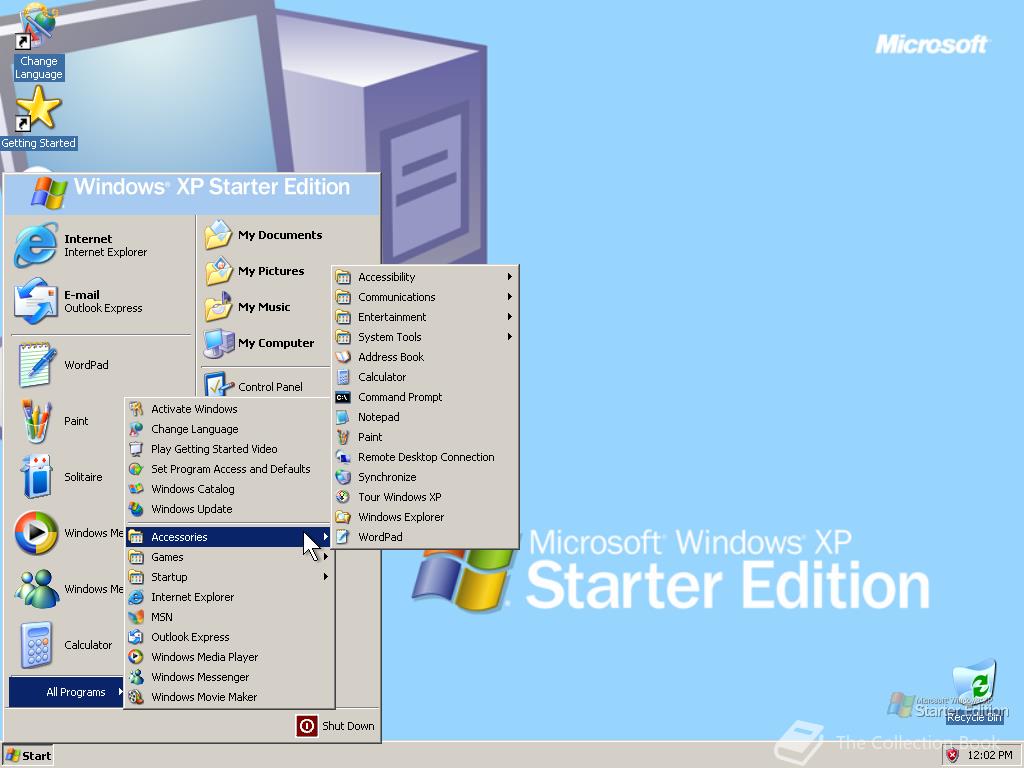Click the security shield tray icon
The image size is (1024, 768).
pyautogui.click(x=952, y=756)
